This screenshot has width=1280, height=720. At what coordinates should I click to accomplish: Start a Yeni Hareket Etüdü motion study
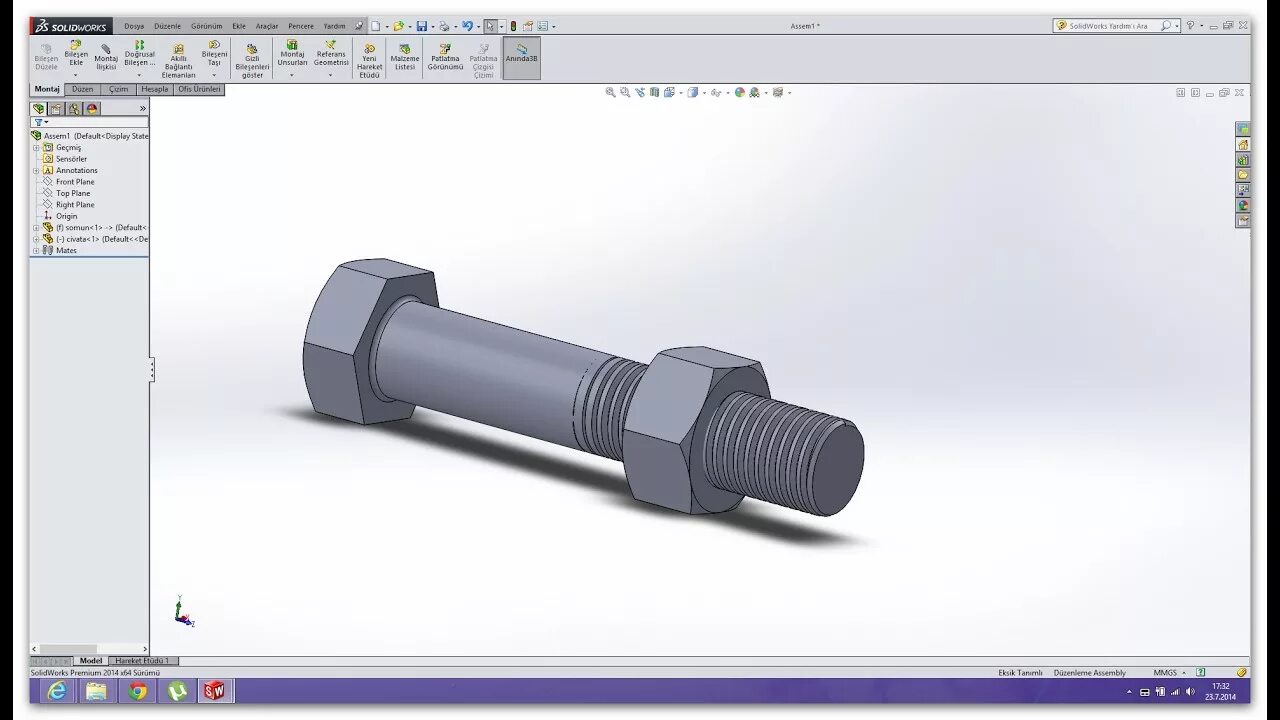coord(369,60)
